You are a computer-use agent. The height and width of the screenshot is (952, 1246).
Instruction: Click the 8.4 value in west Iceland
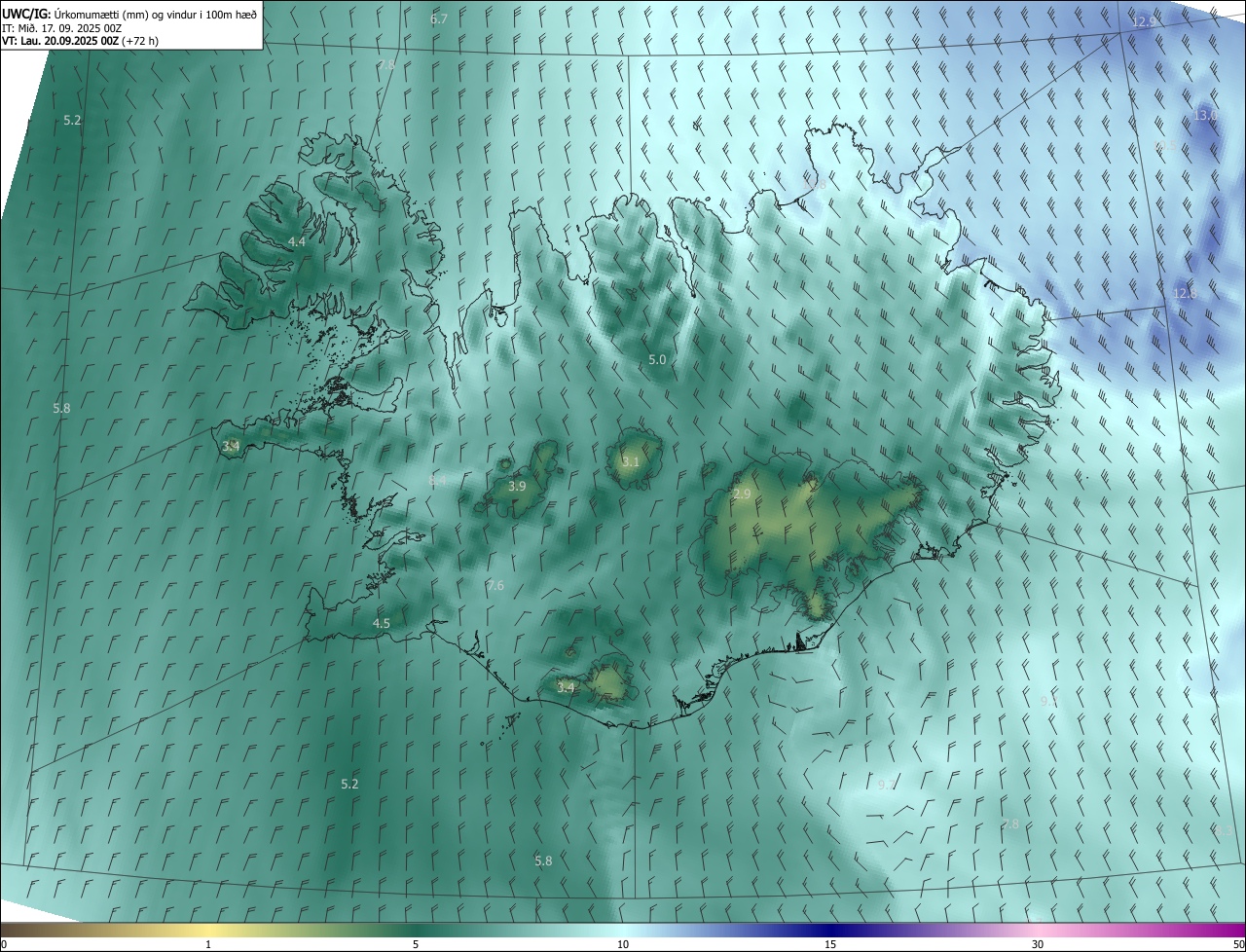438,480
